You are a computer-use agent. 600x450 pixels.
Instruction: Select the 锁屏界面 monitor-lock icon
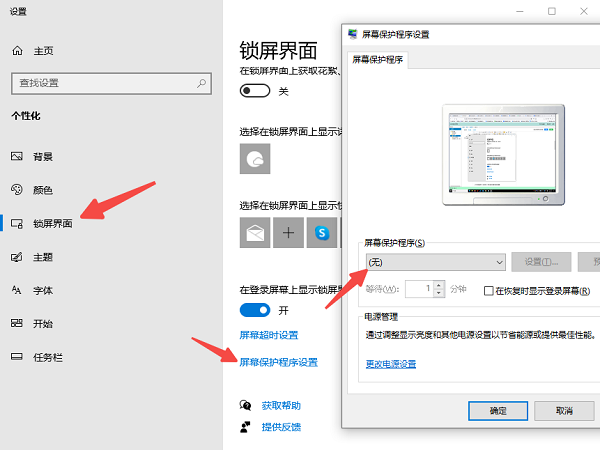[16, 223]
